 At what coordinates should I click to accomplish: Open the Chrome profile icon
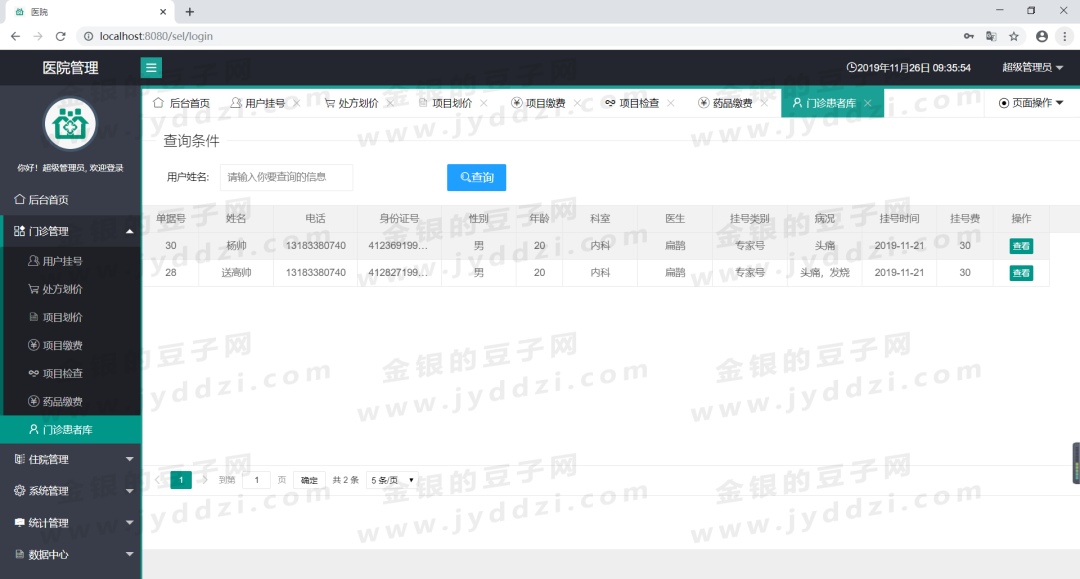(x=1042, y=36)
